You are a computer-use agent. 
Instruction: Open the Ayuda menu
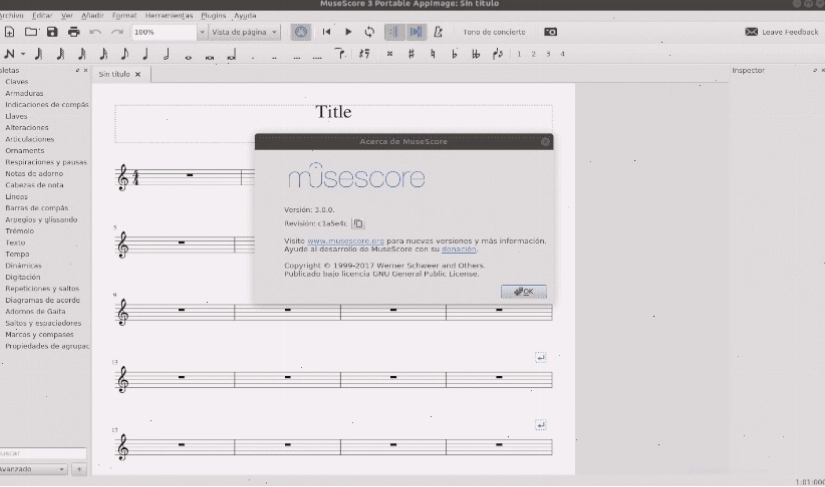point(245,16)
